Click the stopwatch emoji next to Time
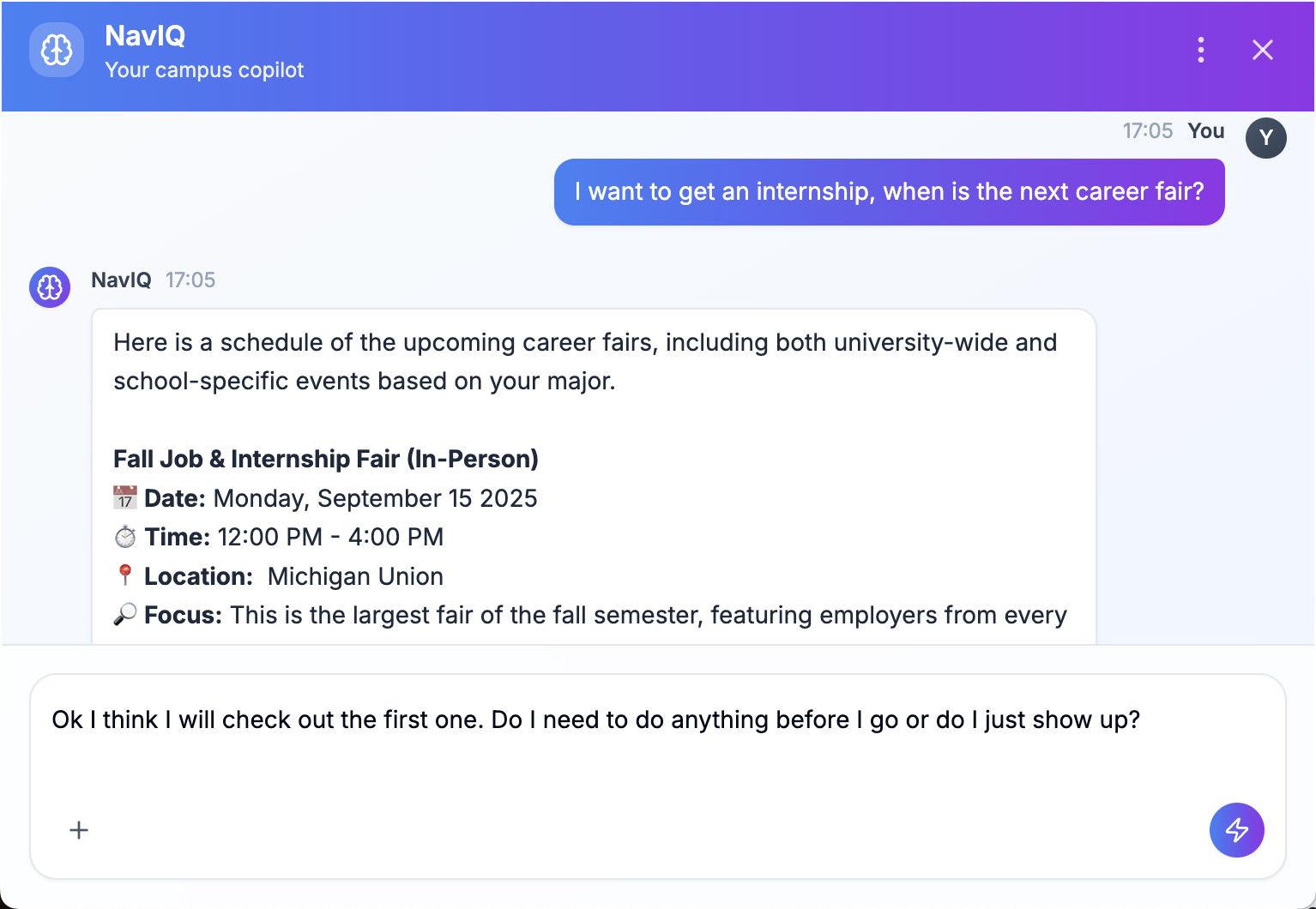1316x909 pixels. (x=124, y=536)
